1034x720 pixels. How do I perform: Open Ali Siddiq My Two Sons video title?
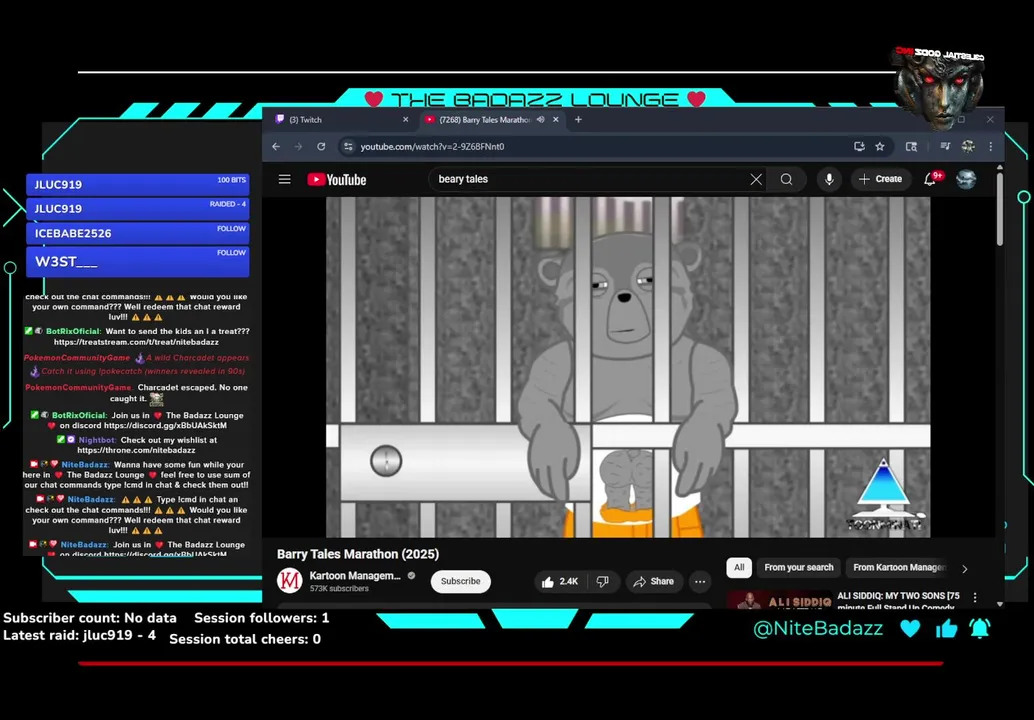pos(898,601)
